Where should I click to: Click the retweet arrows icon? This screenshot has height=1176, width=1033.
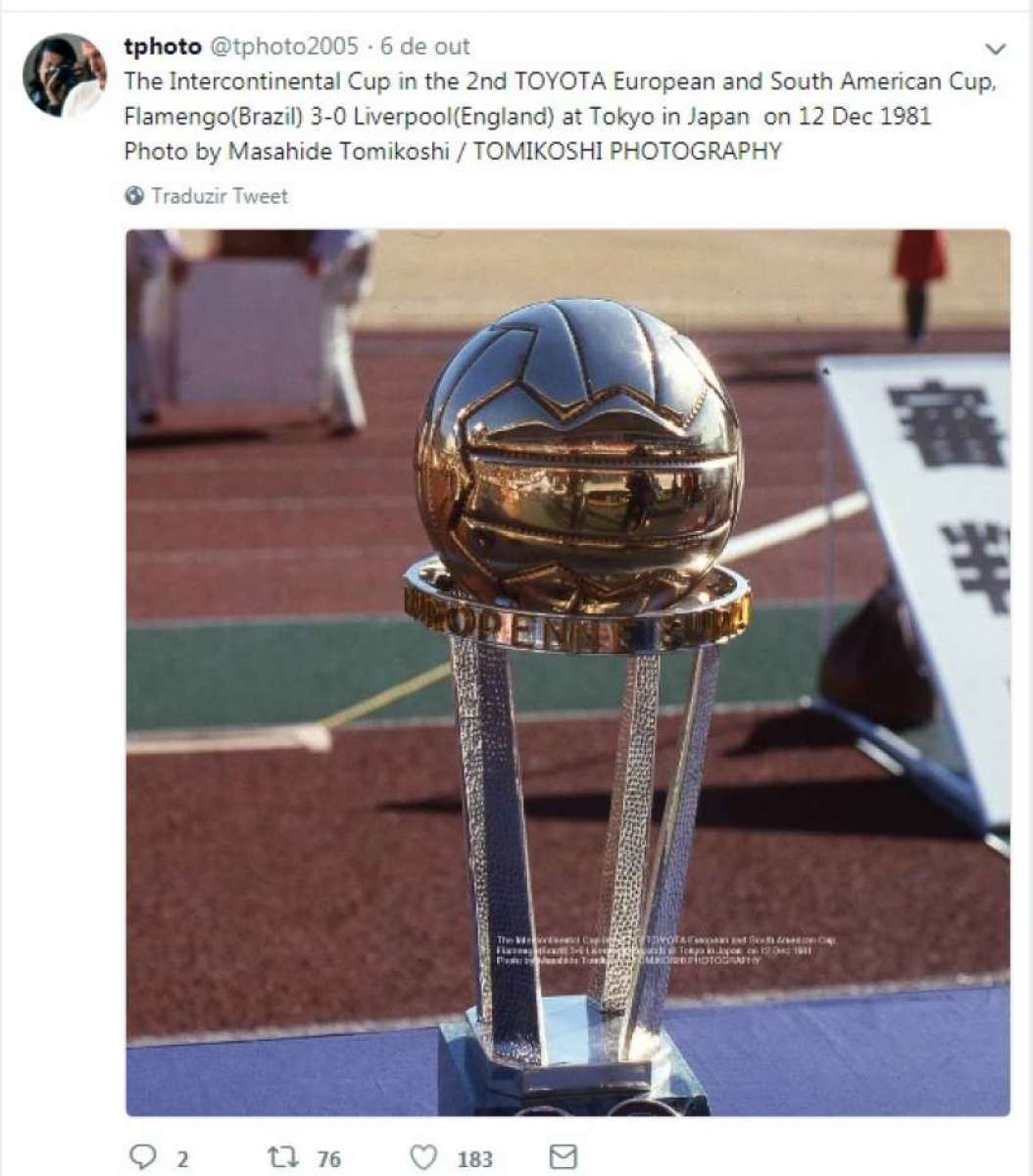(283, 1157)
